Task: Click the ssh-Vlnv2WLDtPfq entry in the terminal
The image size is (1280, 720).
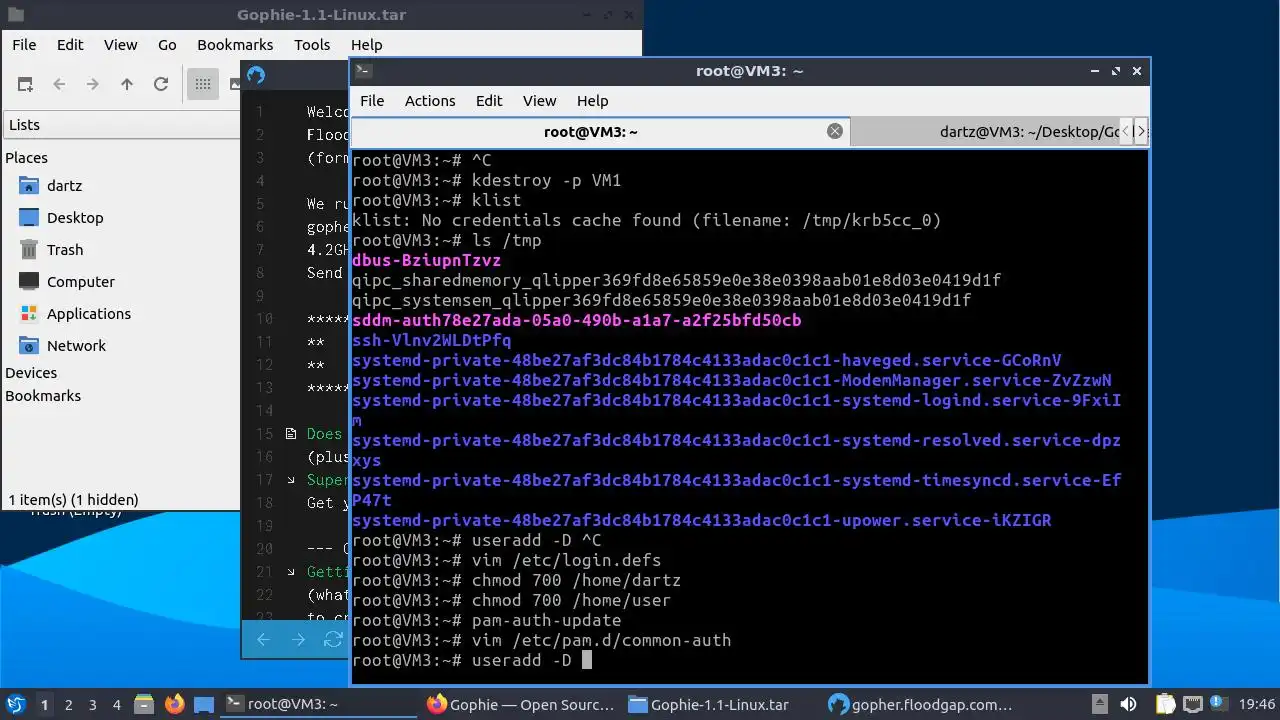Action: tap(432, 340)
